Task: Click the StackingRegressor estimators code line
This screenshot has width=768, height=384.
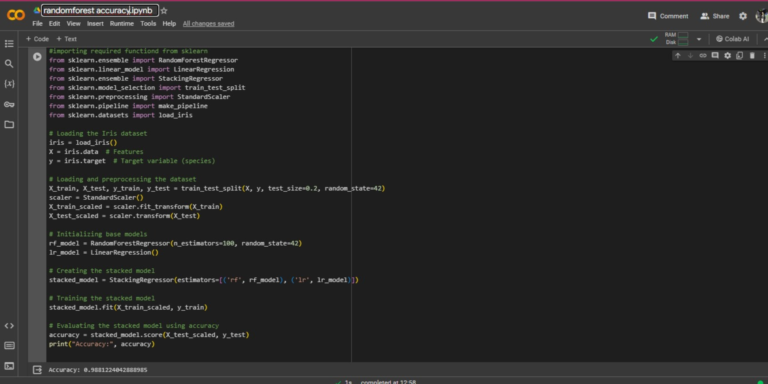Action: 204,280
